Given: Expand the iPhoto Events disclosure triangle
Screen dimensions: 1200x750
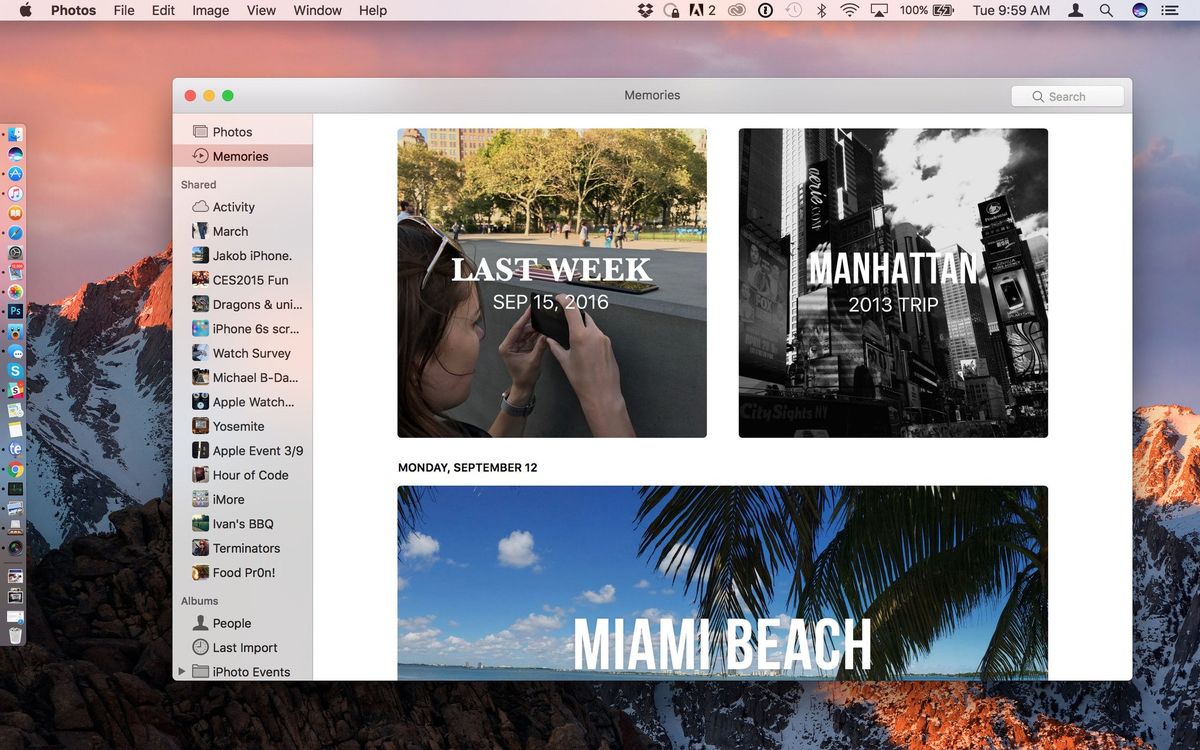Looking at the screenshot, I should point(180,671).
